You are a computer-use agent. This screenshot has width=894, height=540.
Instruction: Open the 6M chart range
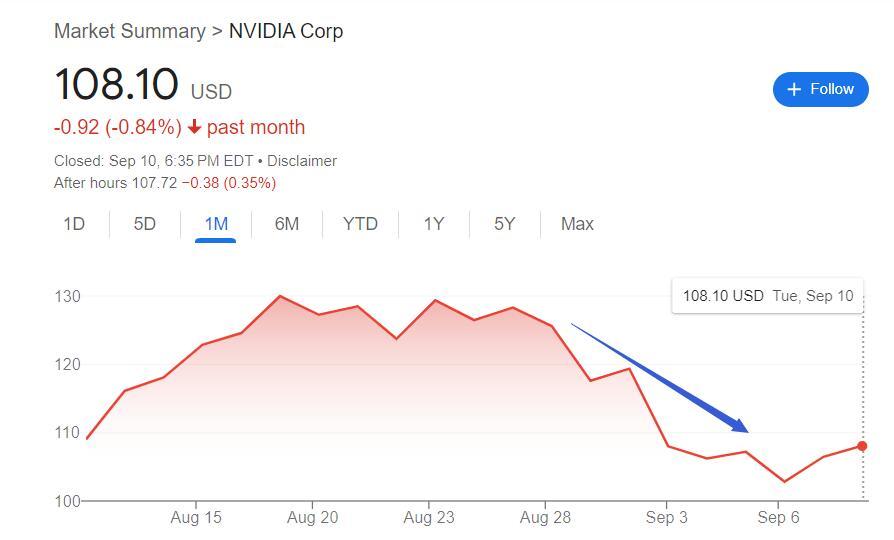point(287,224)
